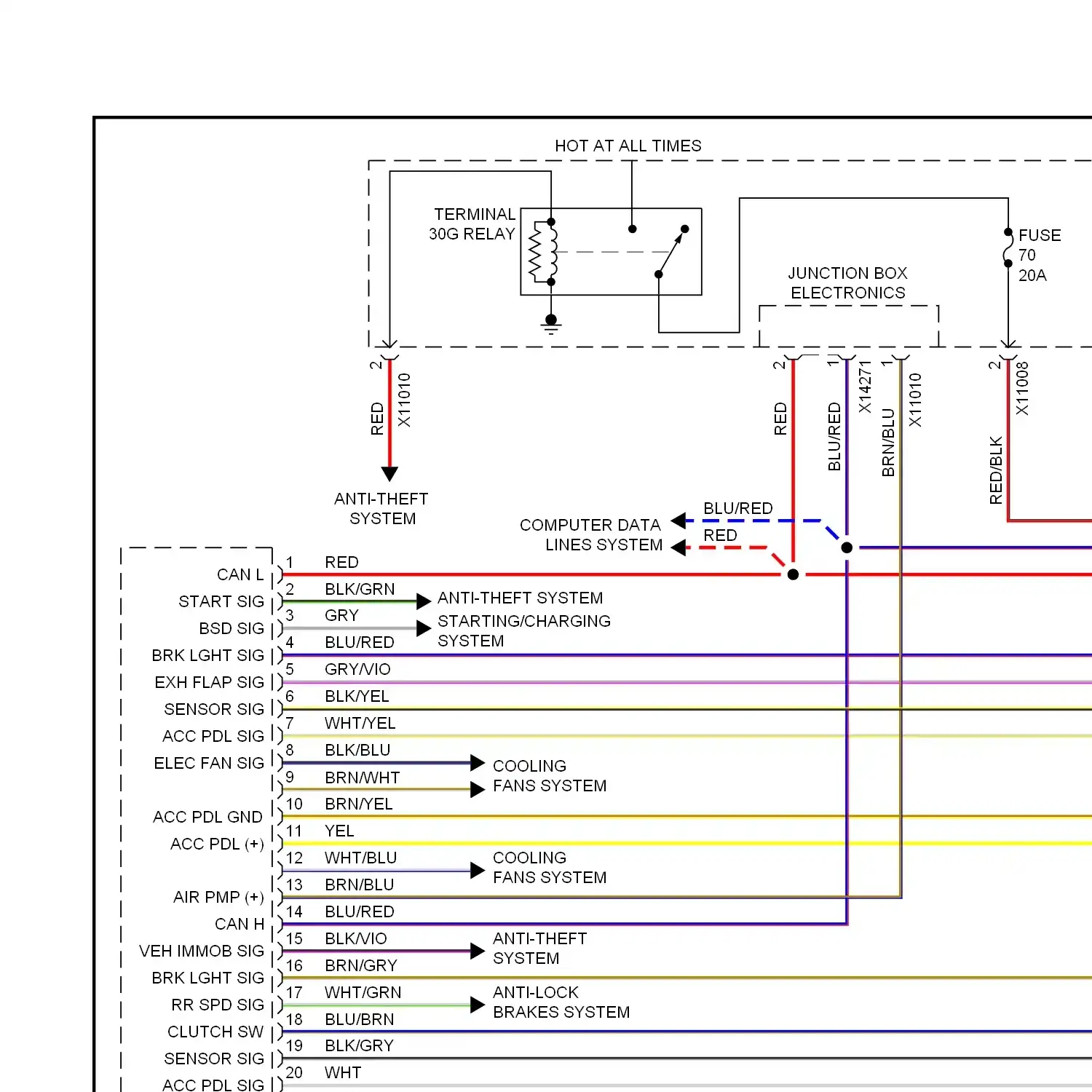Select JUNCTION BOX ELECTRONICS label
Viewport: 1092px width, 1092px height.
click(848, 283)
